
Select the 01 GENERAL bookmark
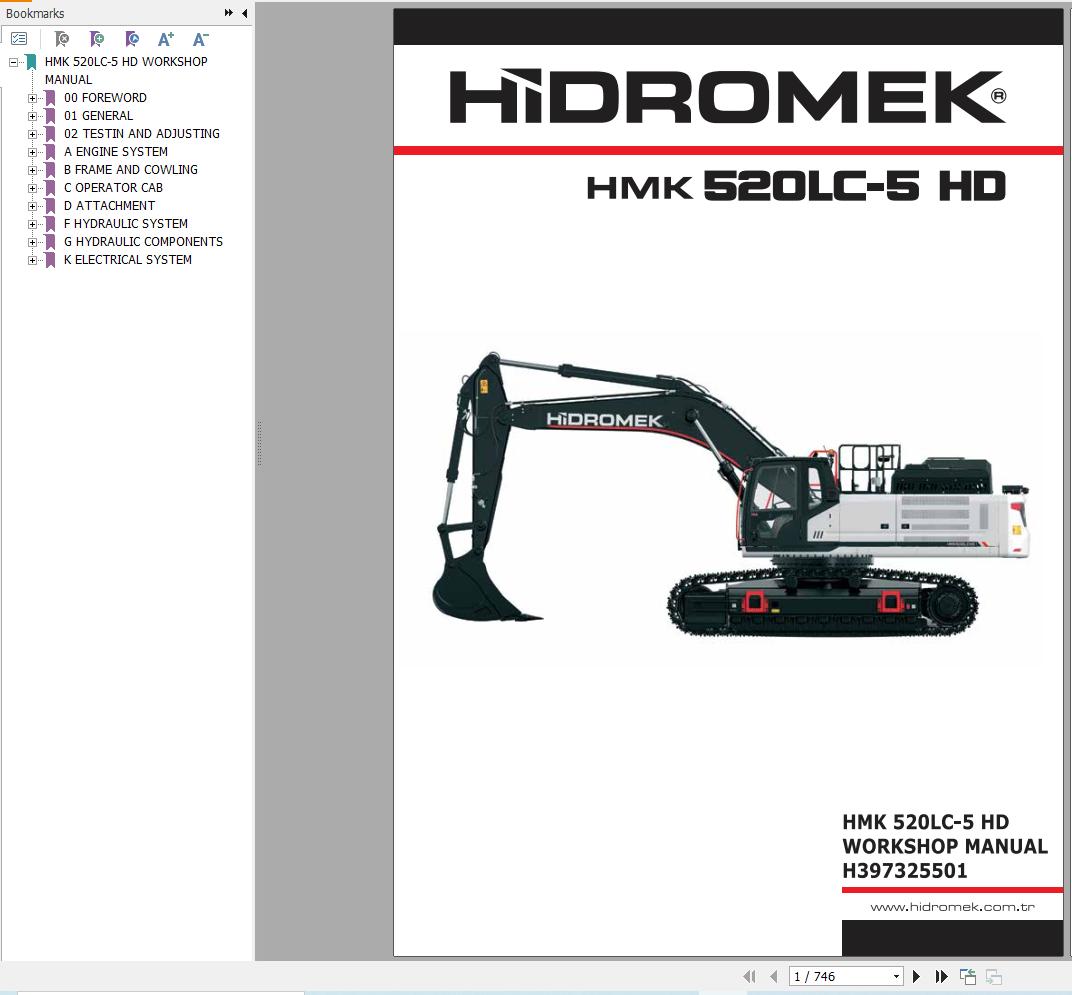(98, 116)
